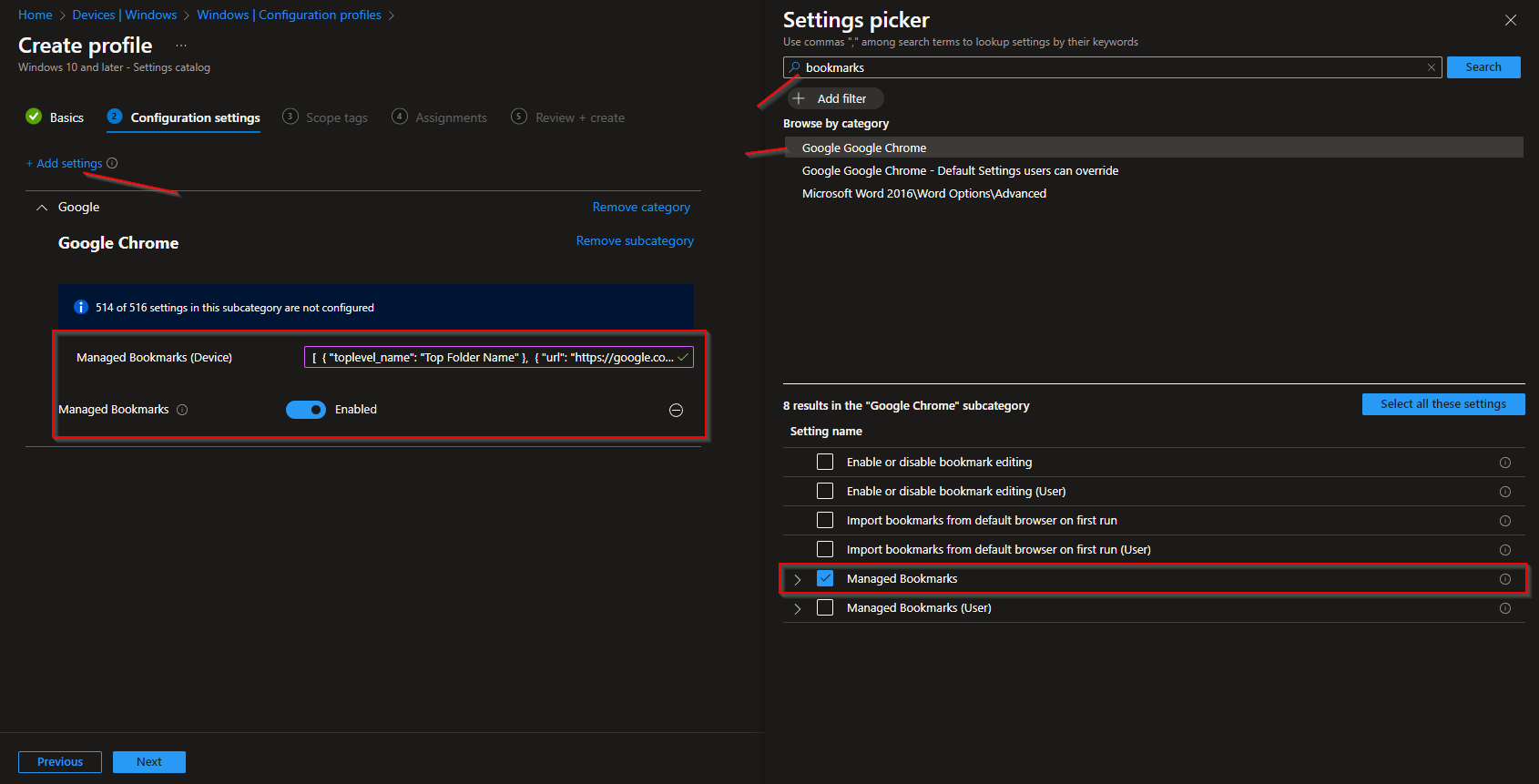Screen dimensions: 1539x784
Task: Check Managed Bookmarks (User) checkbox
Action: point(825,607)
